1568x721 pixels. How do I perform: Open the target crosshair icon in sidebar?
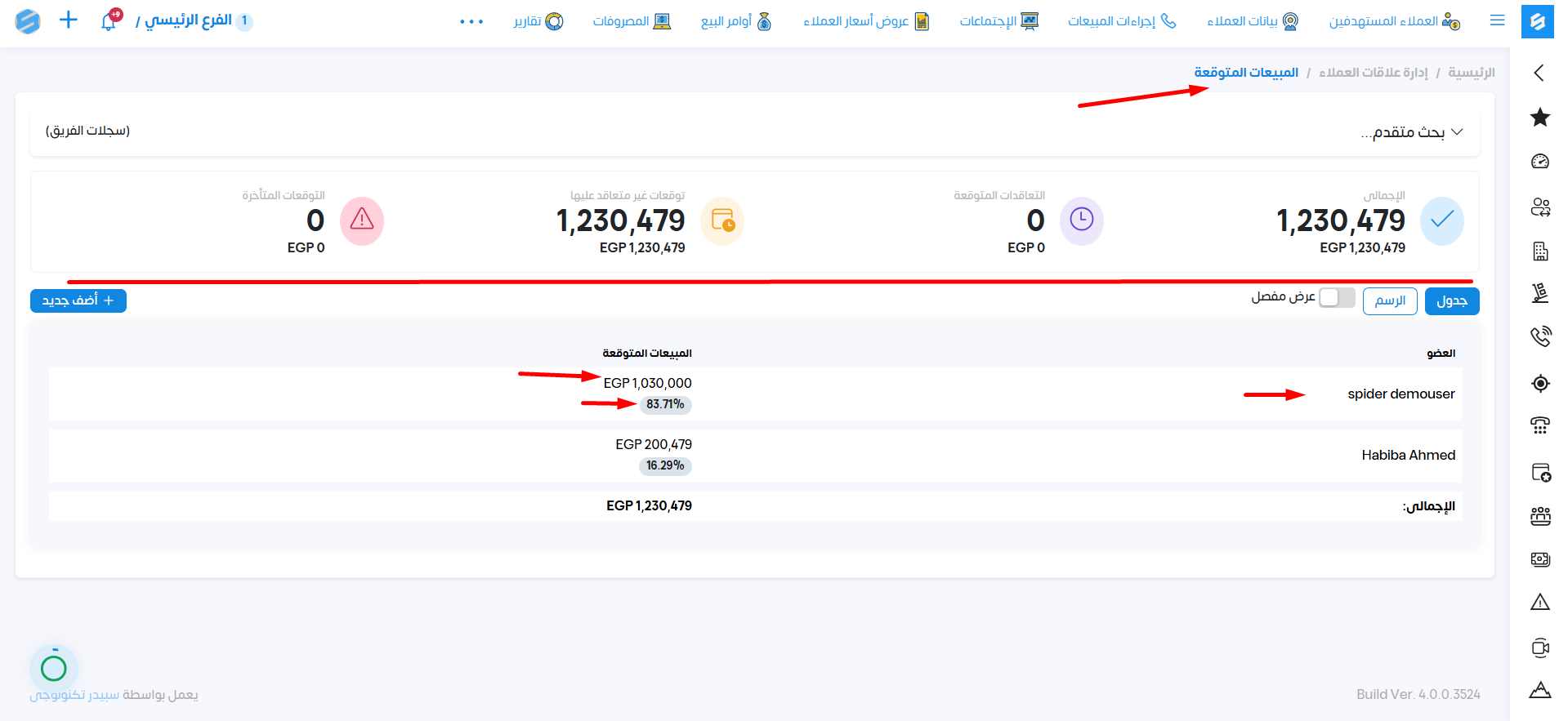[x=1540, y=383]
